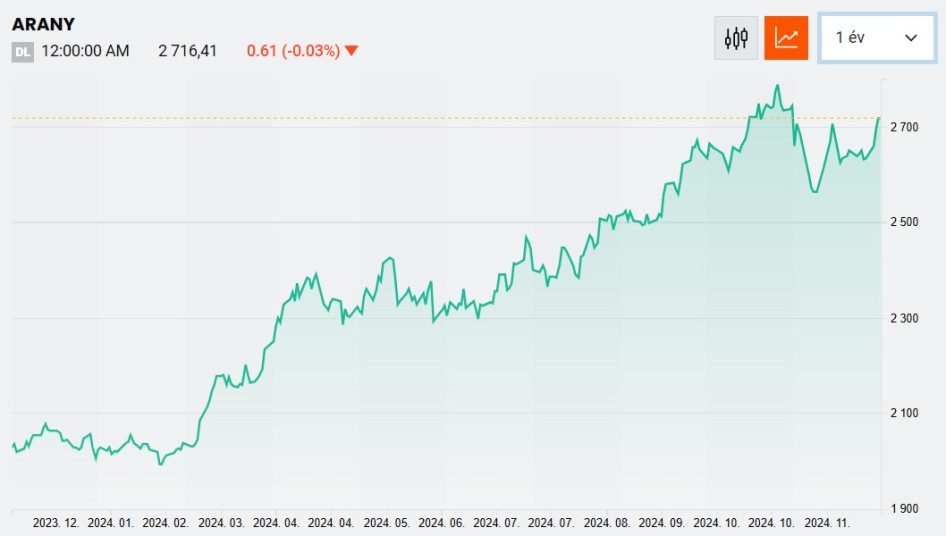The width and height of the screenshot is (946, 536).
Task: Click the chart's peak point in late October
Action: coord(777,86)
